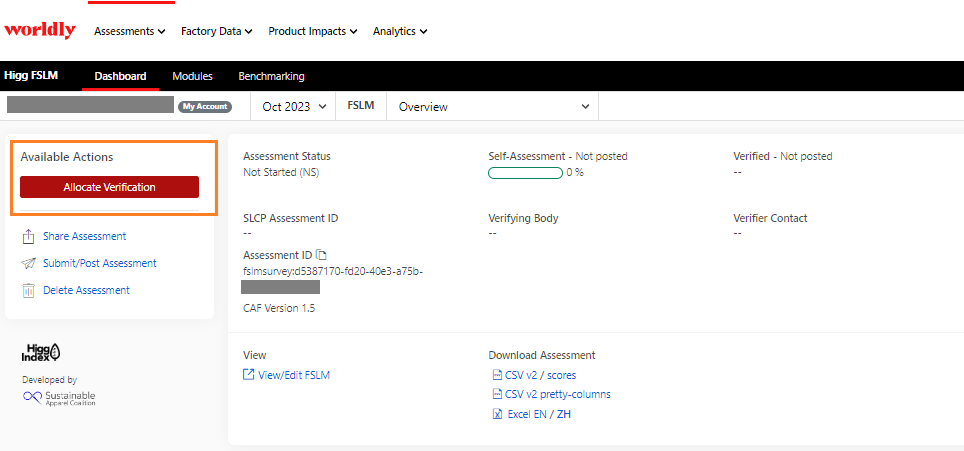Click the CSV v2 scores file icon
Image resolution: width=964 pixels, height=451 pixels.
[x=497, y=375]
